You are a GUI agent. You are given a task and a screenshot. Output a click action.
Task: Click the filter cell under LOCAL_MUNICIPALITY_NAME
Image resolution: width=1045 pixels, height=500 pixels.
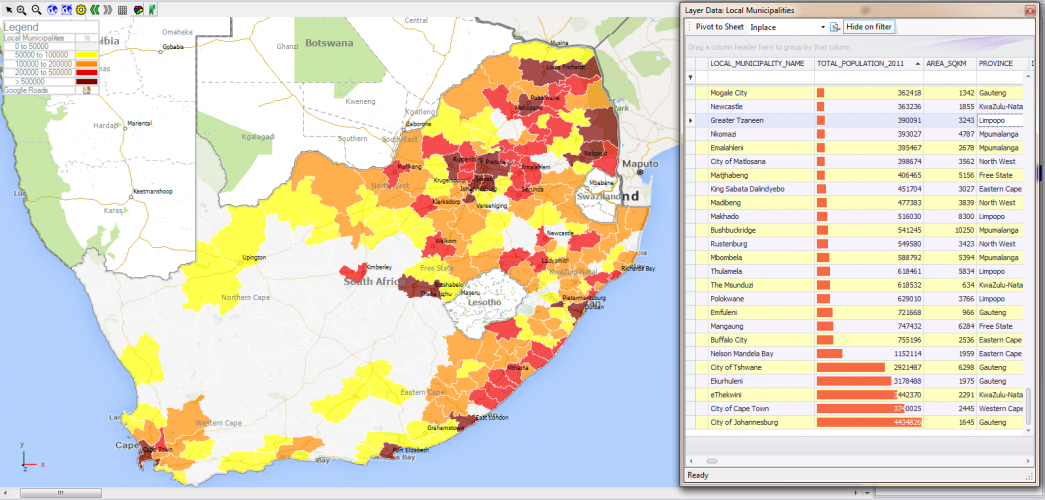[762, 78]
